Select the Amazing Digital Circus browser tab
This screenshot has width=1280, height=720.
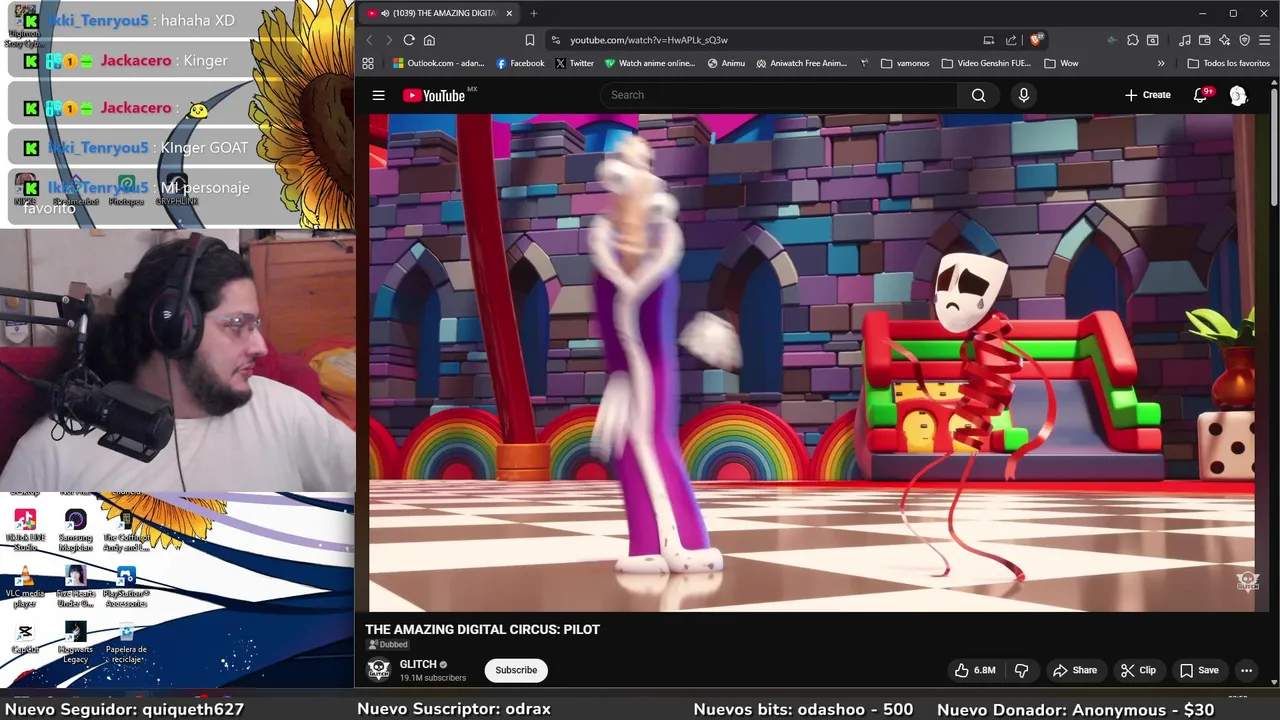tap(440, 13)
